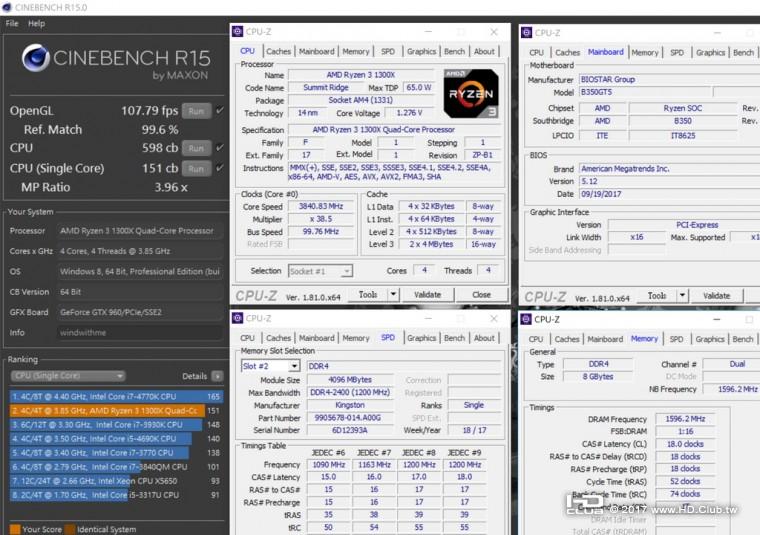
Task: Open About tab in CPU window
Action: pyautogui.click(x=484, y=51)
